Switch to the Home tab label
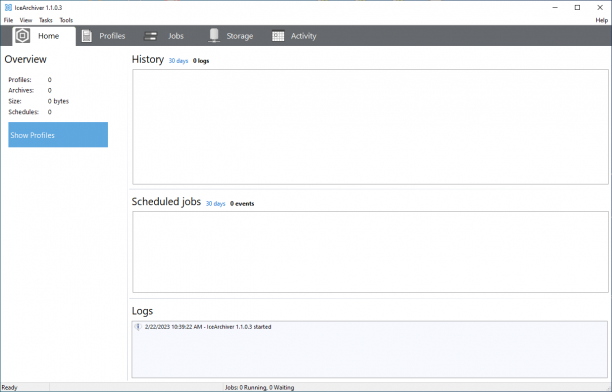Image resolution: width=612 pixels, height=392 pixels. click(x=48, y=36)
